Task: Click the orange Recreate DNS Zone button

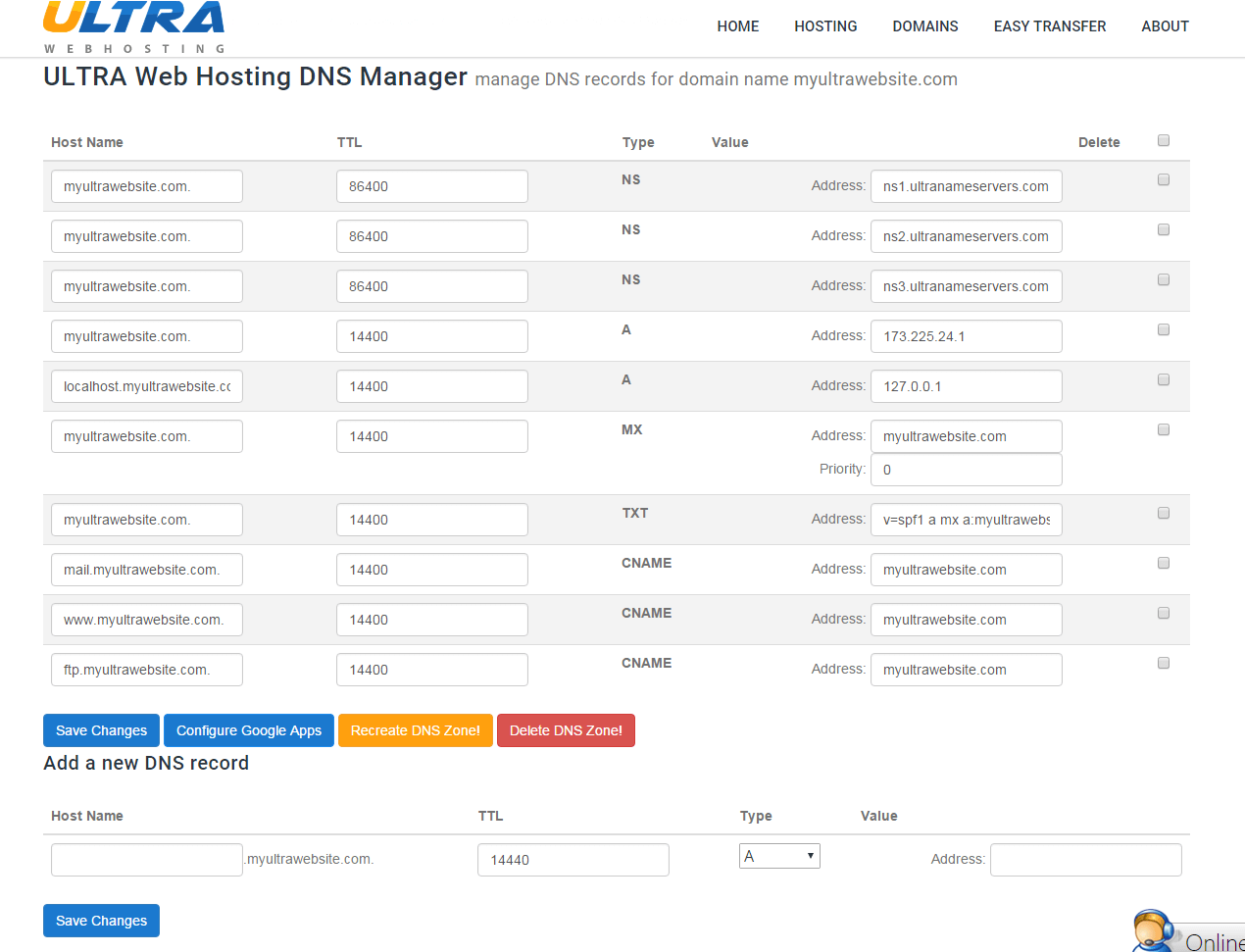Action: 416,730
